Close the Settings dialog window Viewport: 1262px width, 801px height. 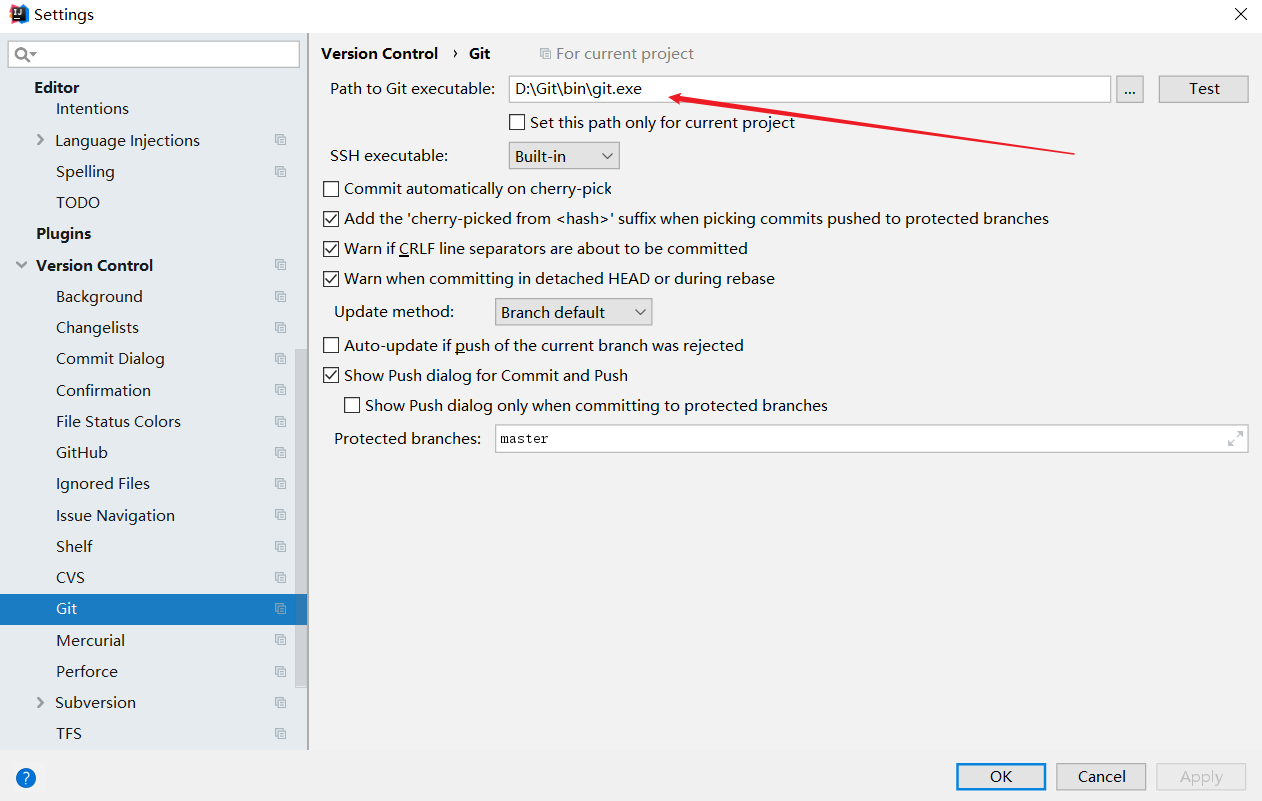pyautogui.click(x=1240, y=15)
